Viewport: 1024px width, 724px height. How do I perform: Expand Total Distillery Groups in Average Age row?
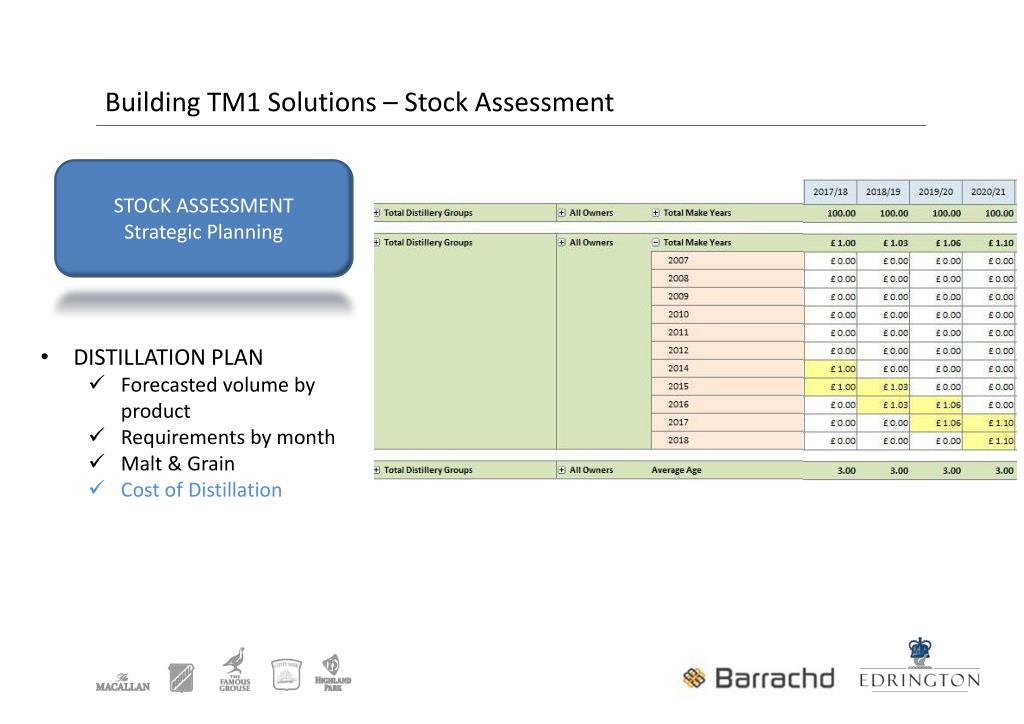tap(377, 470)
